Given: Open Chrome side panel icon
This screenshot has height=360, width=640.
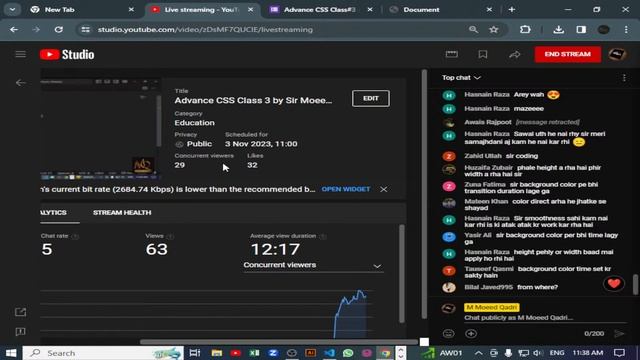Looking at the screenshot, I should pyautogui.click(x=581, y=29).
